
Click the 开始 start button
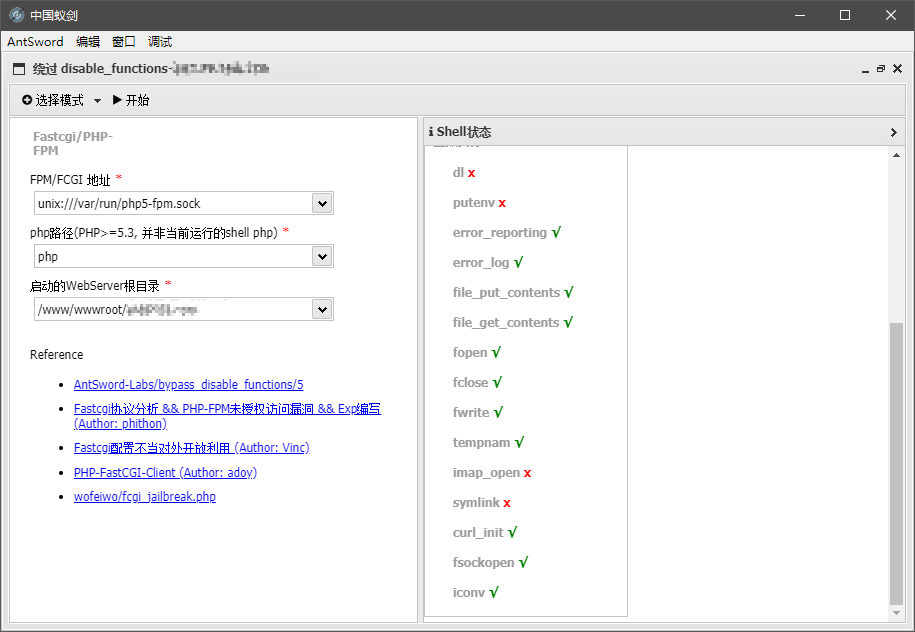pos(131,100)
